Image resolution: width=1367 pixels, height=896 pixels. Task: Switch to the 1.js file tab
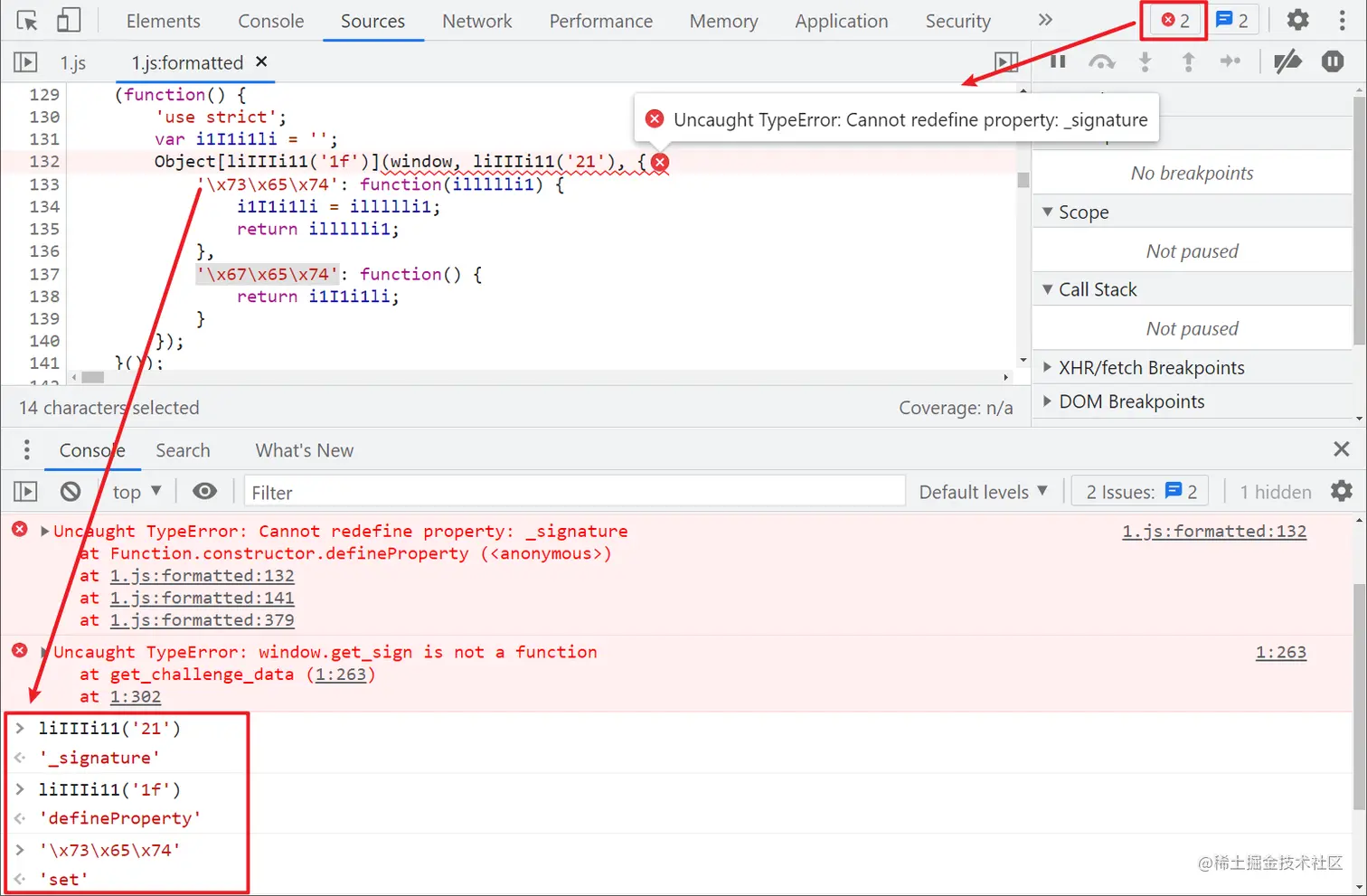pyautogui.click(x=73, y=62)
